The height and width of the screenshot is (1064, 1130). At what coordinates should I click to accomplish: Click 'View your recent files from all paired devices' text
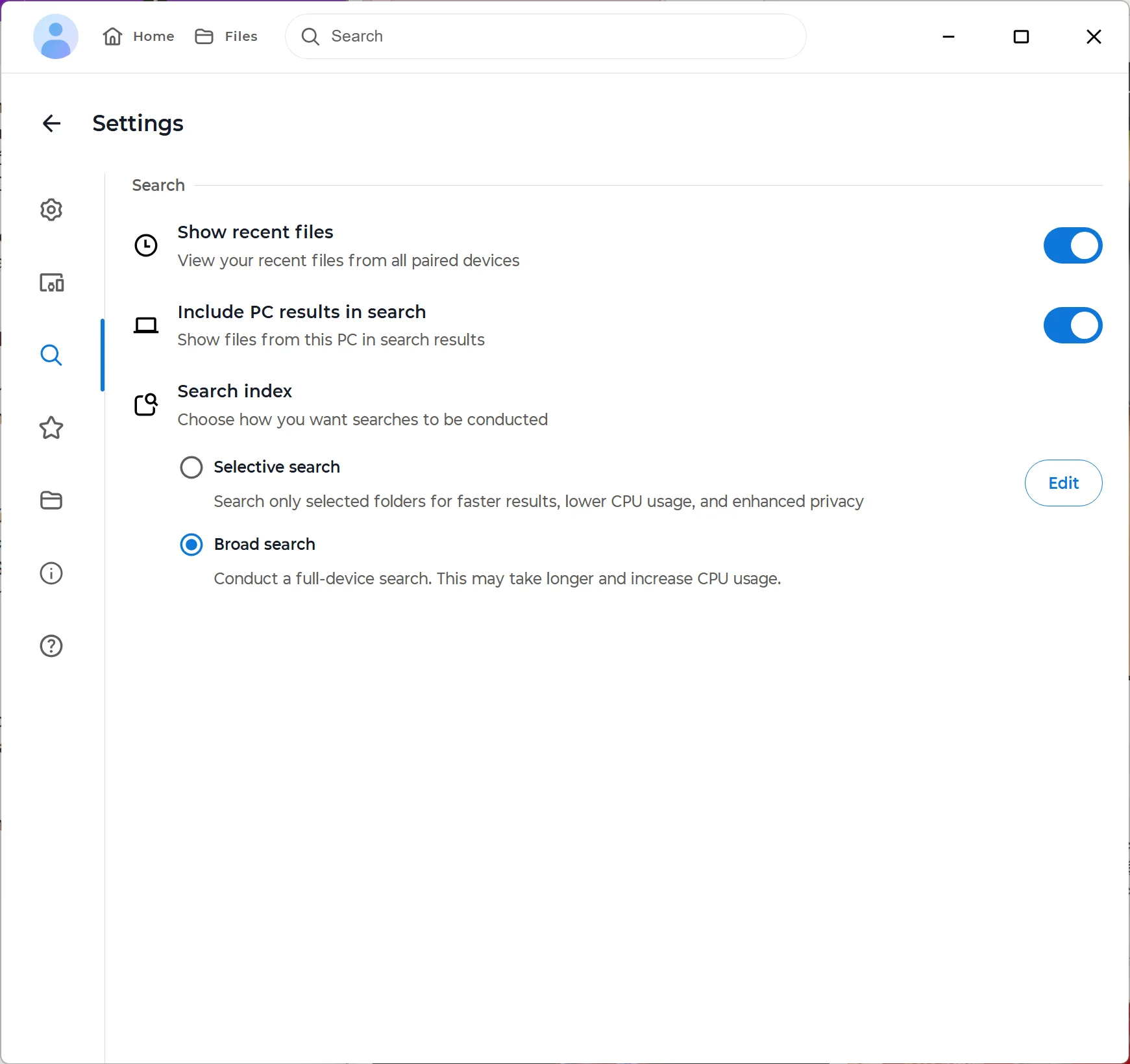point(349,260)
